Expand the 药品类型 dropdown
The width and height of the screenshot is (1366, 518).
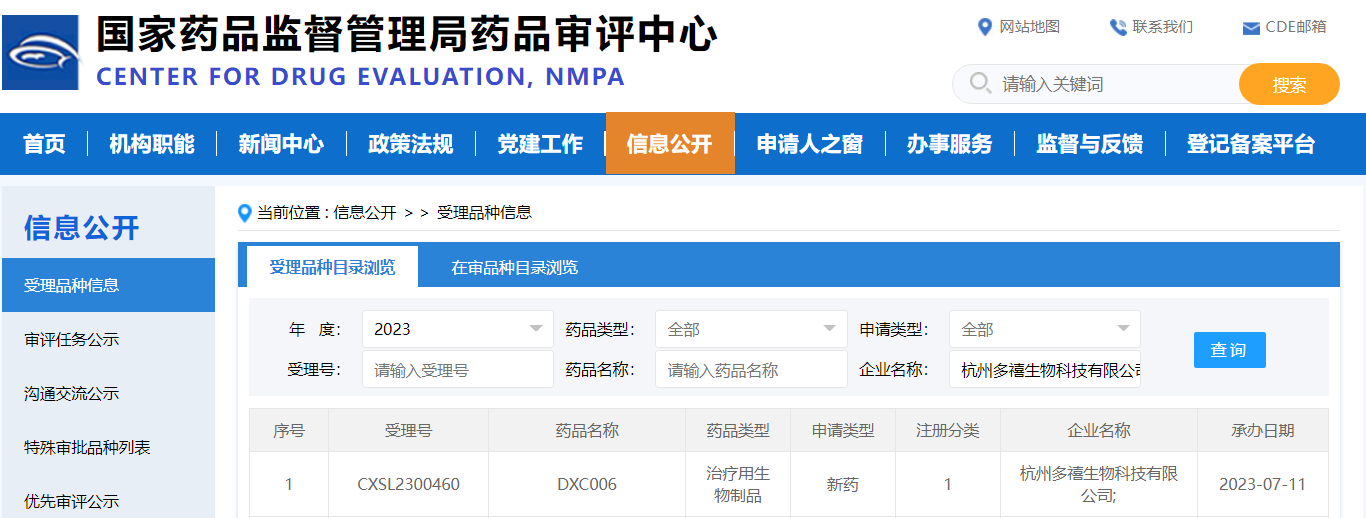tap(750, 329)
